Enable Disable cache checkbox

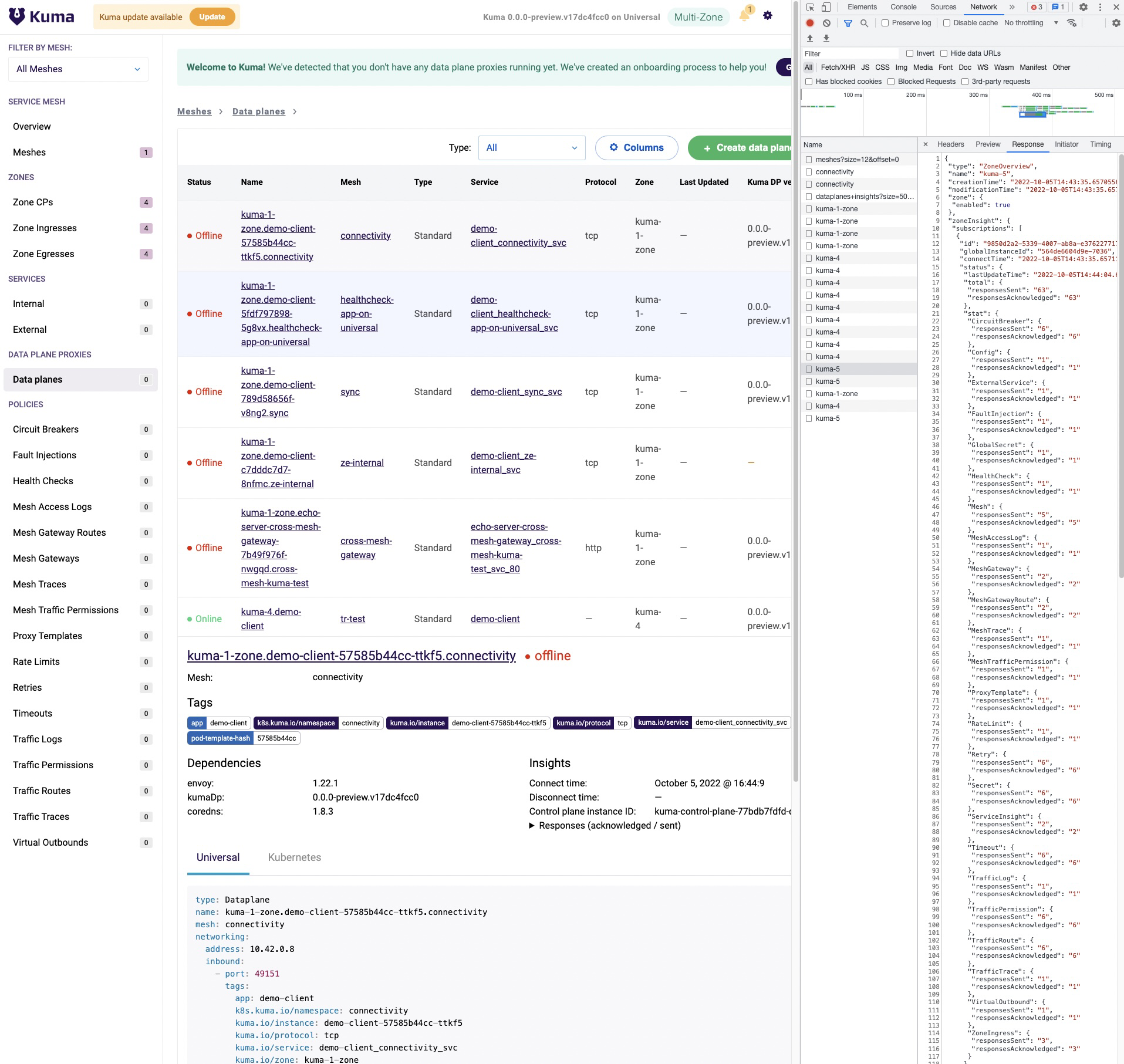(947, 23)
